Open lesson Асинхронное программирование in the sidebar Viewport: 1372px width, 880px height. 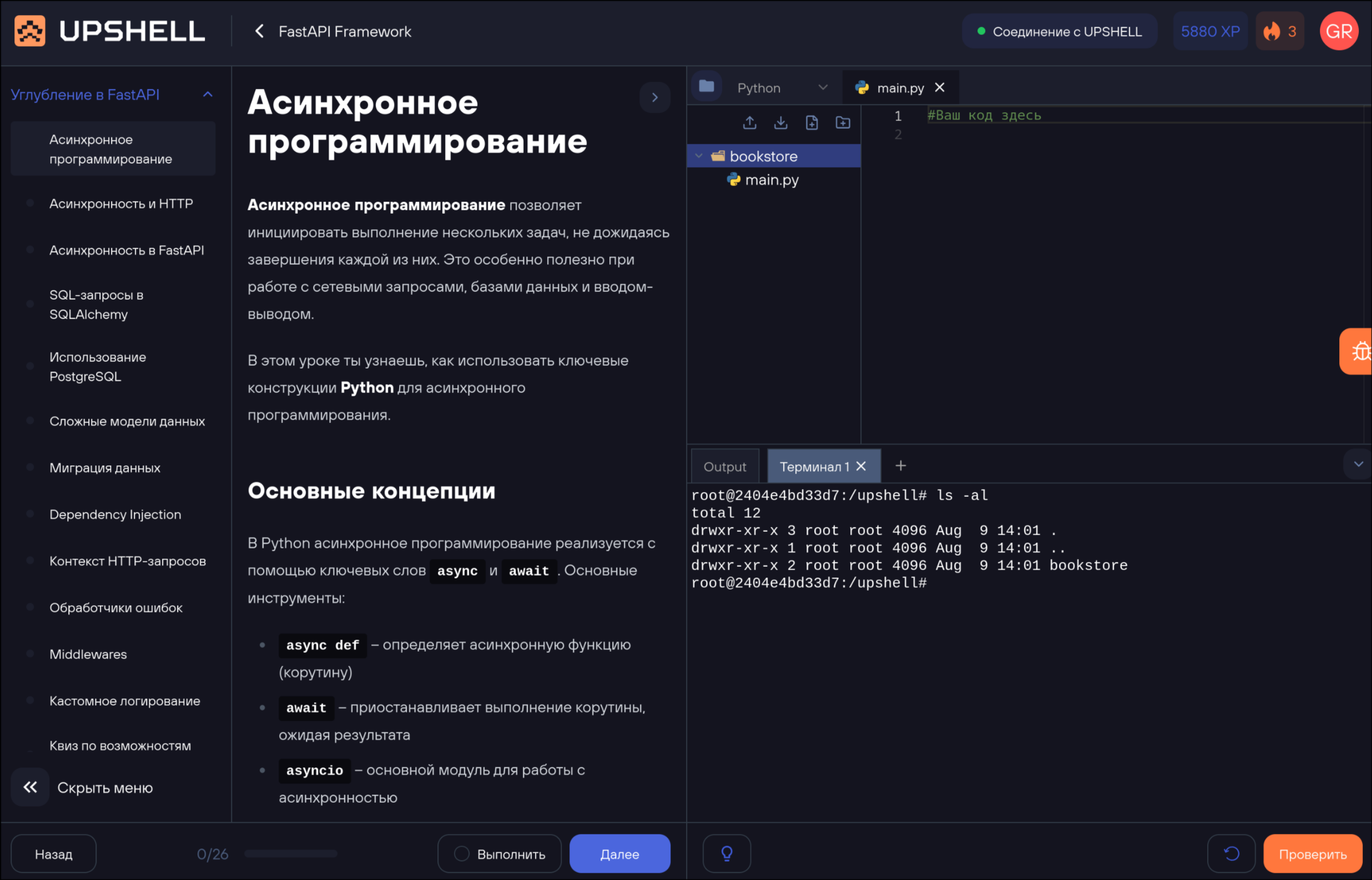[x=113, y=149]
